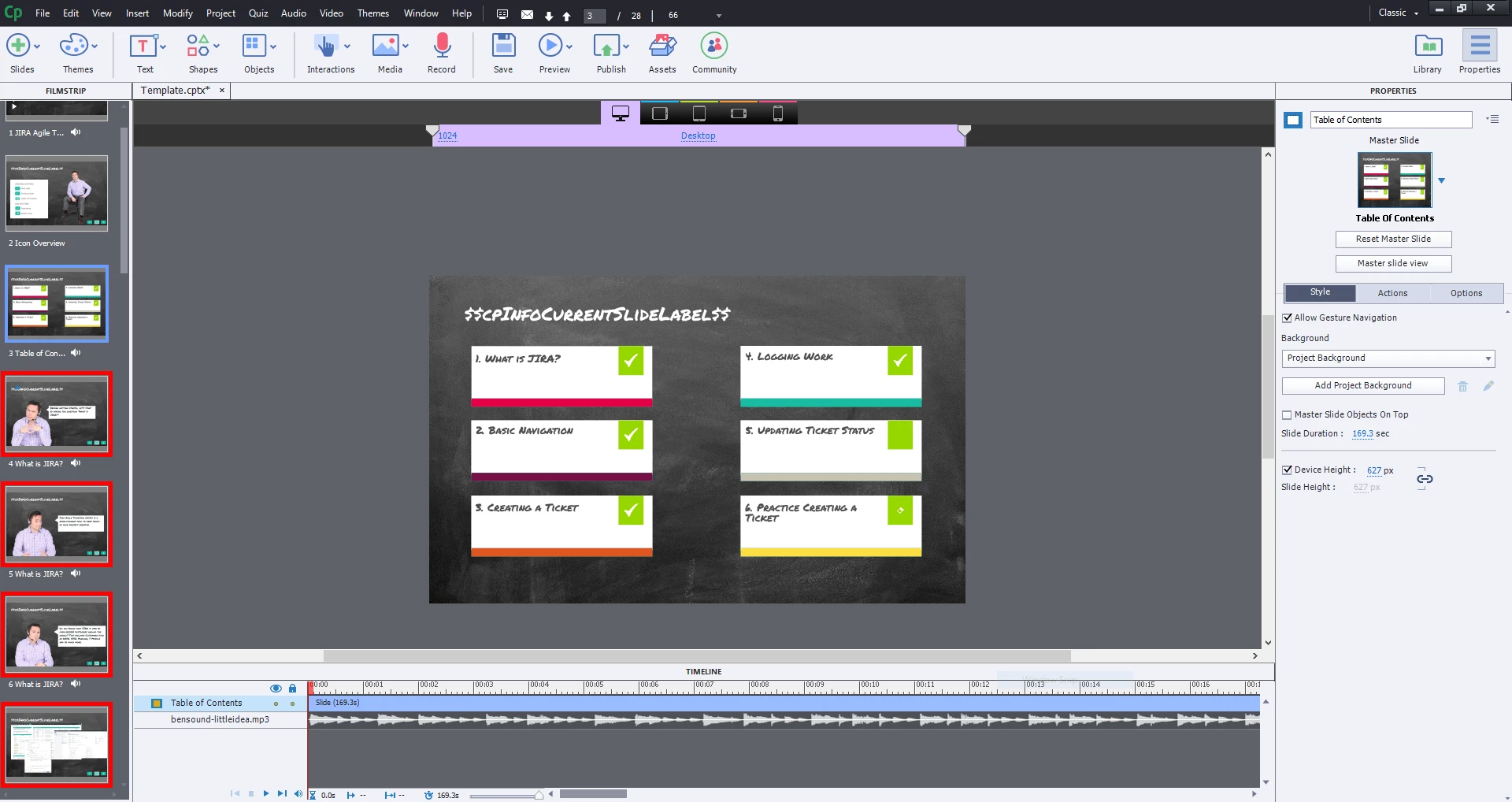Viewport: 1512px width, 802px height.
Task: Click the stage horizontal scrollbar
Action: click(697, 656)
